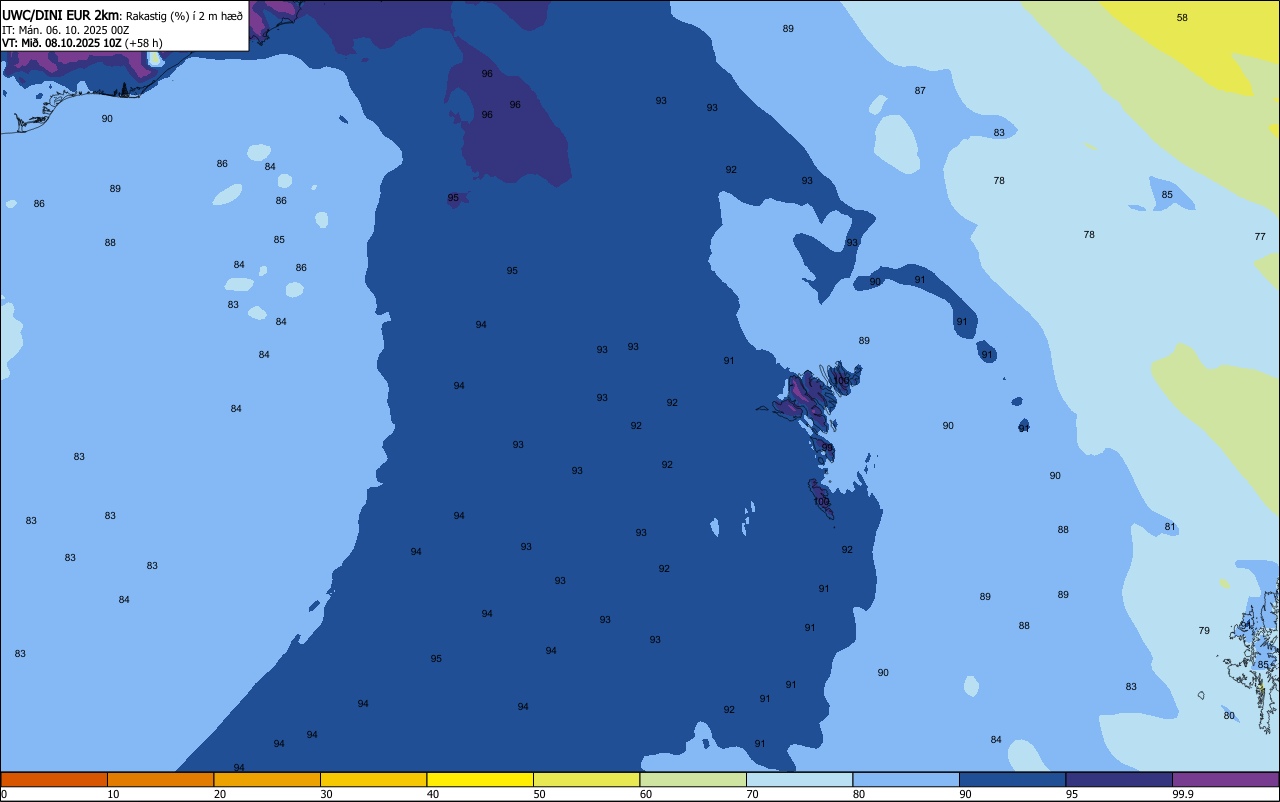Click the bright yellow 40–50 legend swatch
Screen dimensions: 1280x802
point(480,779)
